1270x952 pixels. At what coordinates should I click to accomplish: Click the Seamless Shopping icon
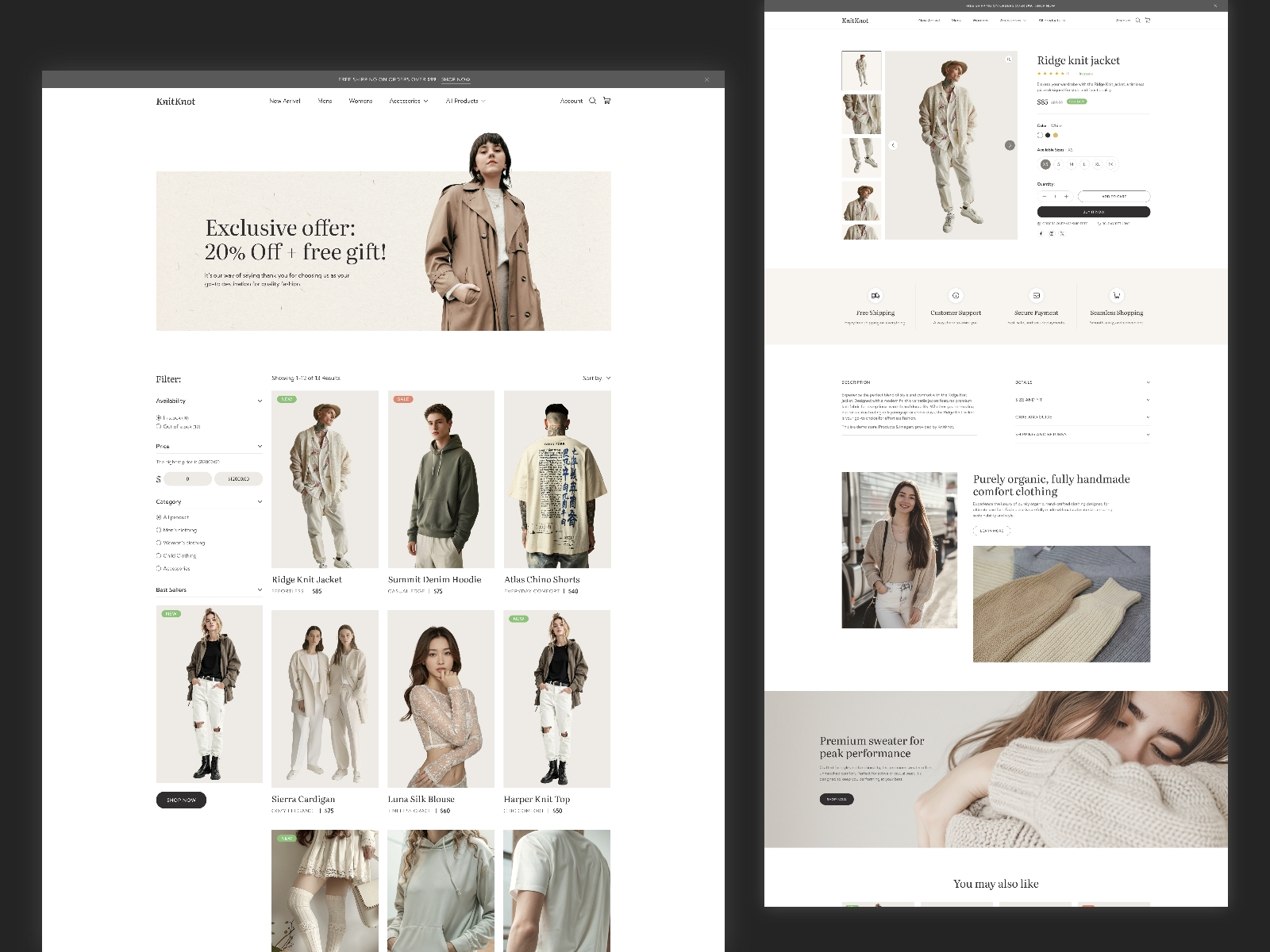click(x=1116, y=294)
